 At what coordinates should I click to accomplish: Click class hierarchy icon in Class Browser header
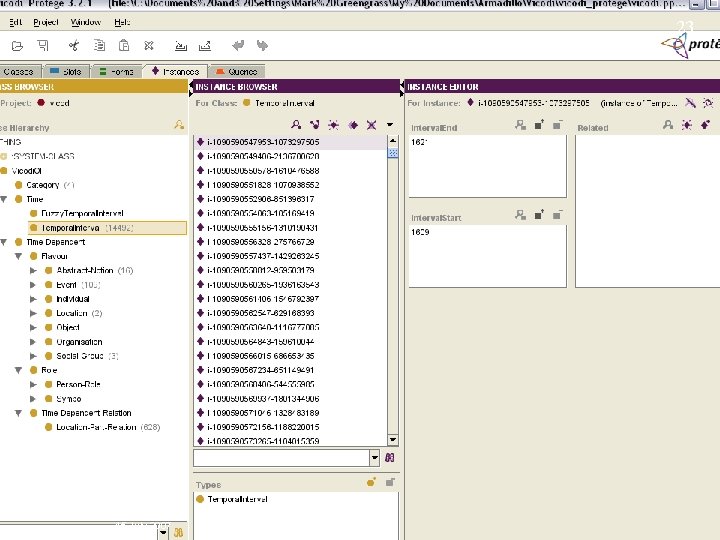pos(178,125)
